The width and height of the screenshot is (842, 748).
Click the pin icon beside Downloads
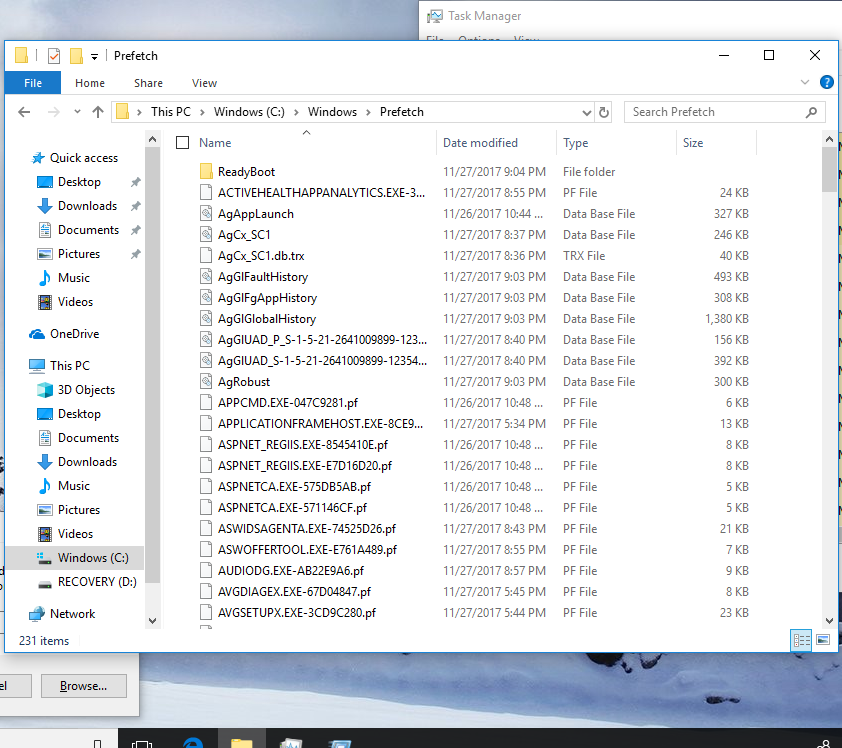(x=136, y=206)
